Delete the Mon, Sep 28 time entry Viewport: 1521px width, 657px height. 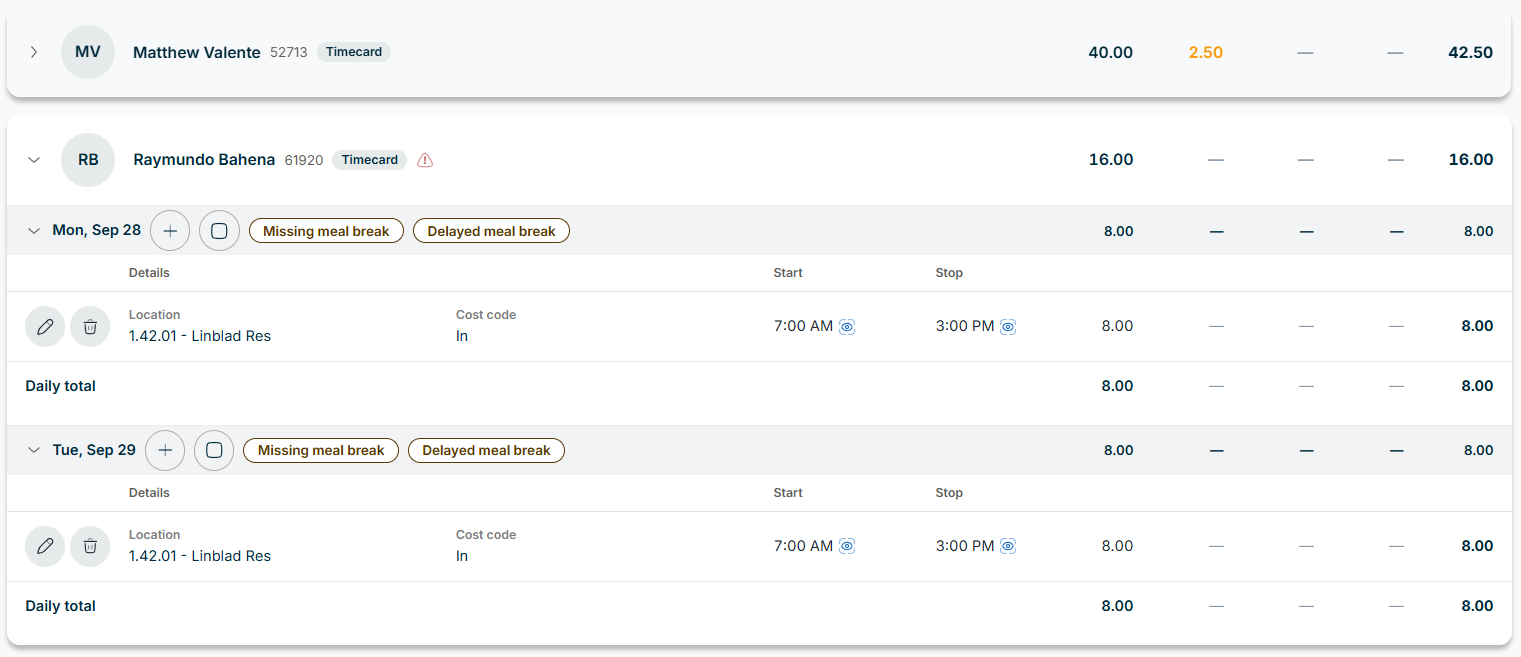tap(90, 327)
